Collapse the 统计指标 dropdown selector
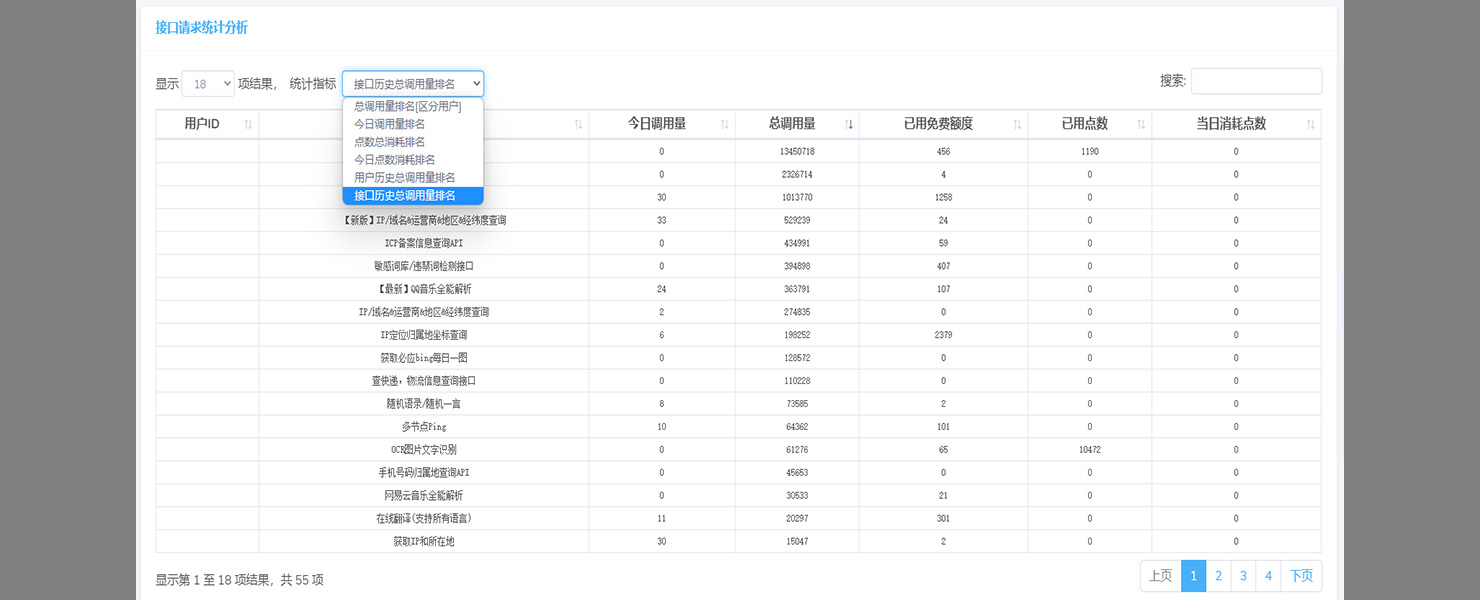The height and width of the screenshot is (600, 1480). pos(412,84)
